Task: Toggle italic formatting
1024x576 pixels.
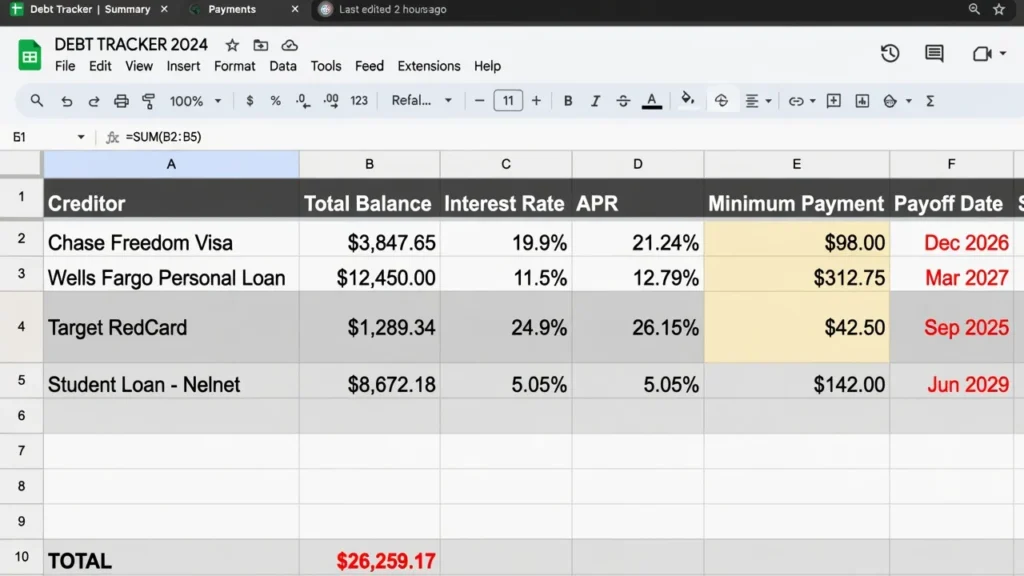Action: [x=595, y=101]
